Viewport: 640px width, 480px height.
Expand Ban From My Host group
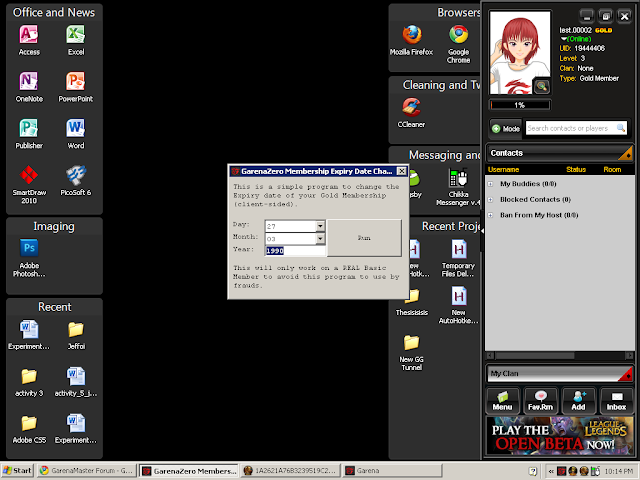(x=490, y=215)
